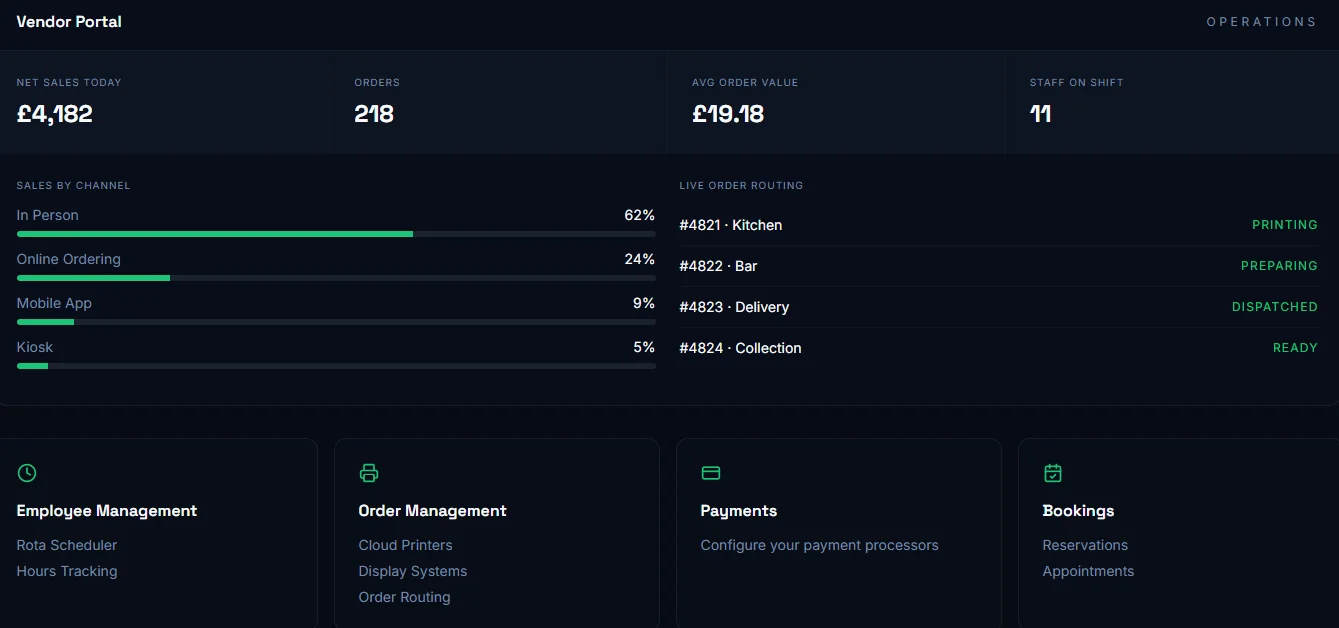This screenshot has height=628, width=1339.
Task: Click the READY status label
Action: (x=1295, y=348)
